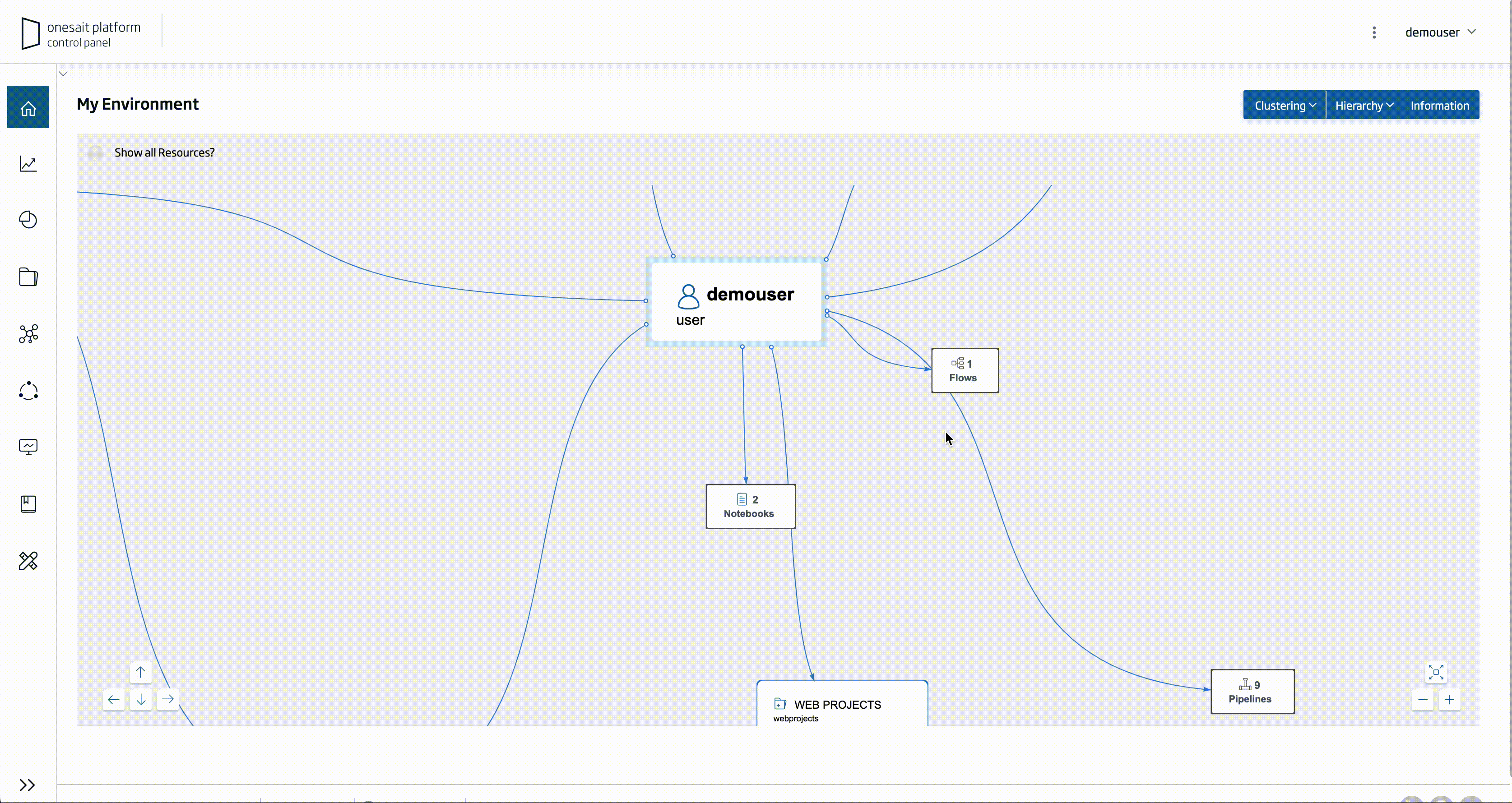Click the Information button

pos(1439,106)
